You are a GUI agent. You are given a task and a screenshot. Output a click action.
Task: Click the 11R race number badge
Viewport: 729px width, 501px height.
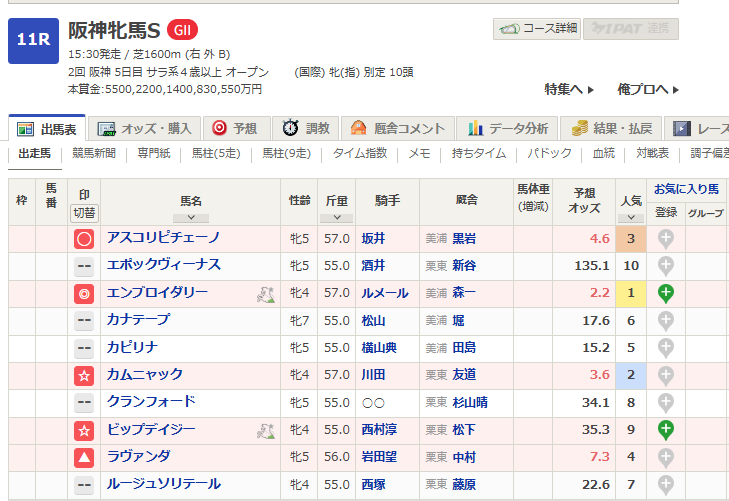(33, 41)
